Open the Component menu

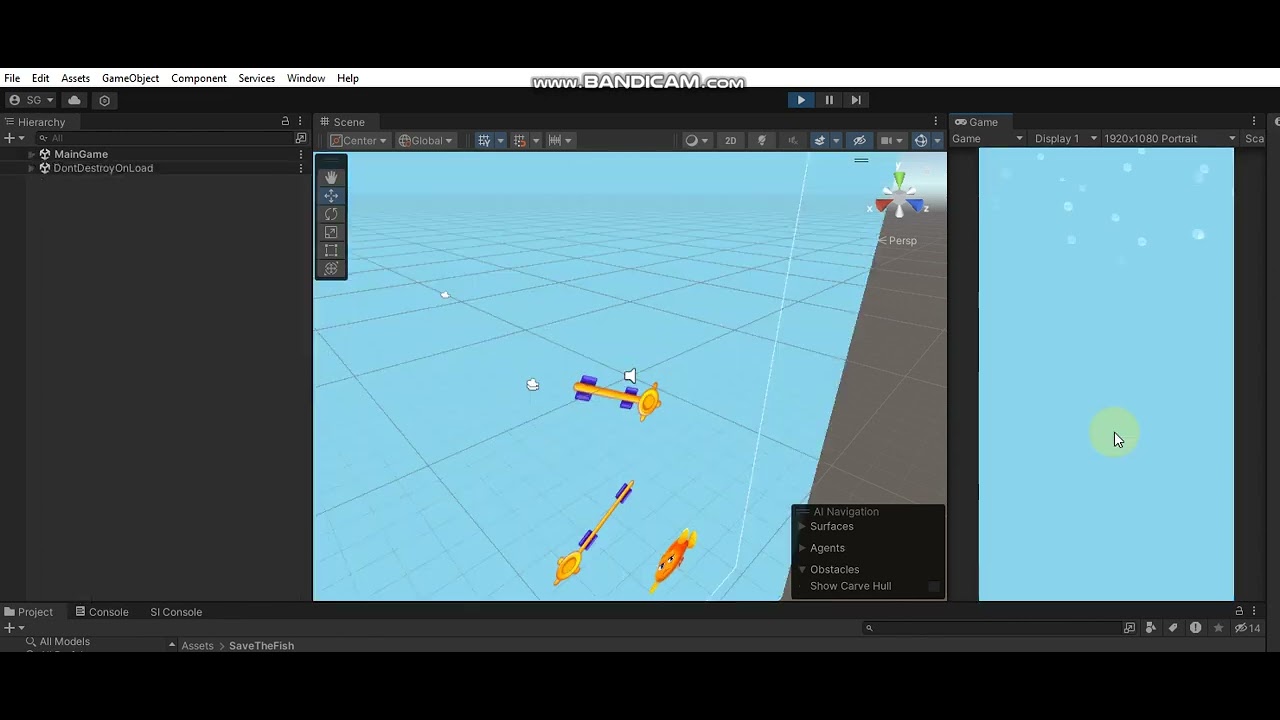coord(198,78)
